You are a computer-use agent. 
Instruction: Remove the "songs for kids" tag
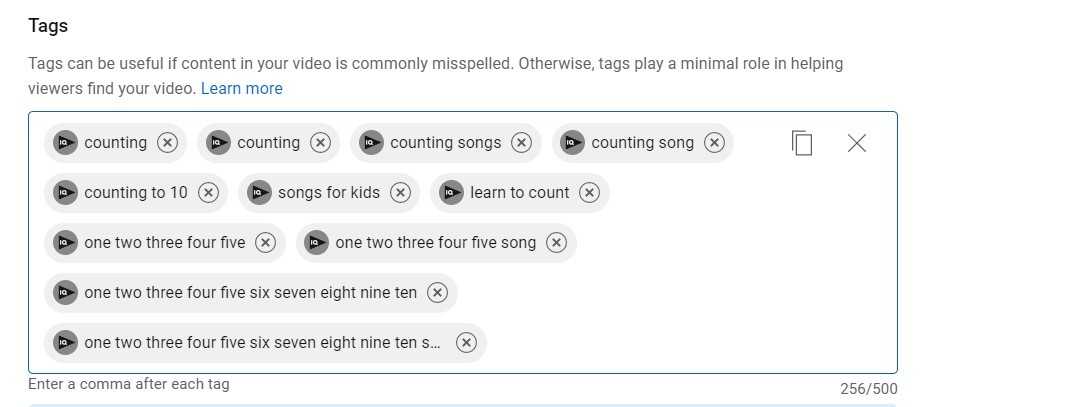click(x=400, y=193)
